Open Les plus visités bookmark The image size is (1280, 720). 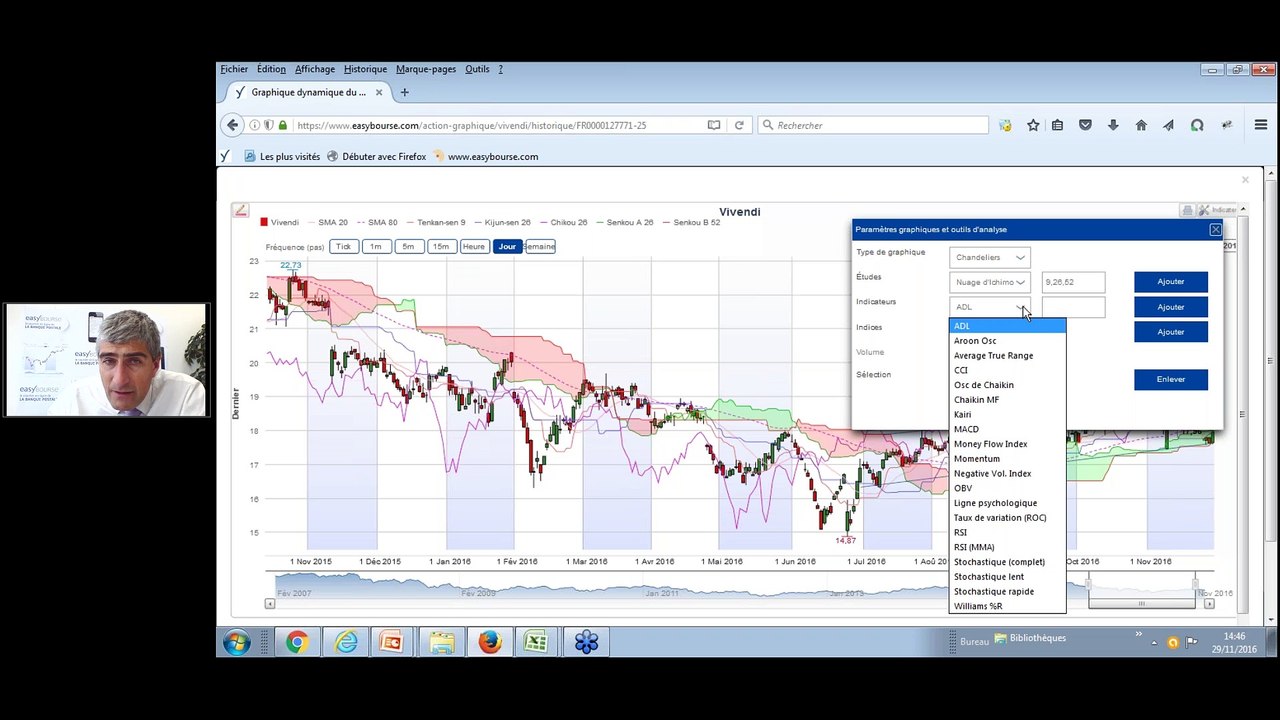[281, 157]
